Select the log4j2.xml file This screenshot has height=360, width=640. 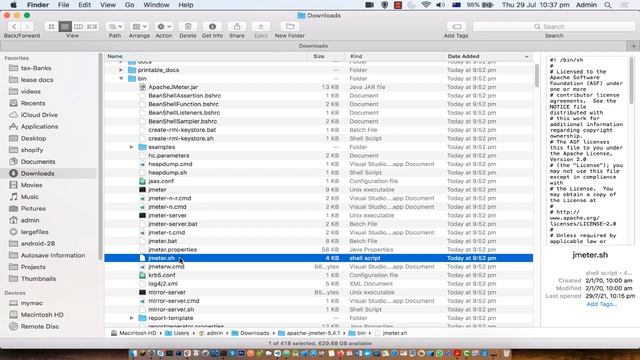click(163, 284)
